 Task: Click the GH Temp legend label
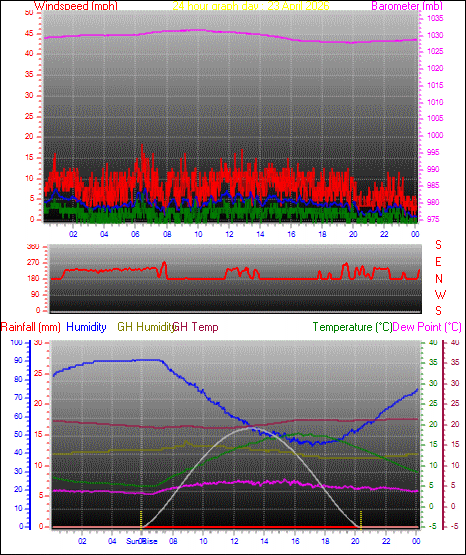tap(196, 327)
